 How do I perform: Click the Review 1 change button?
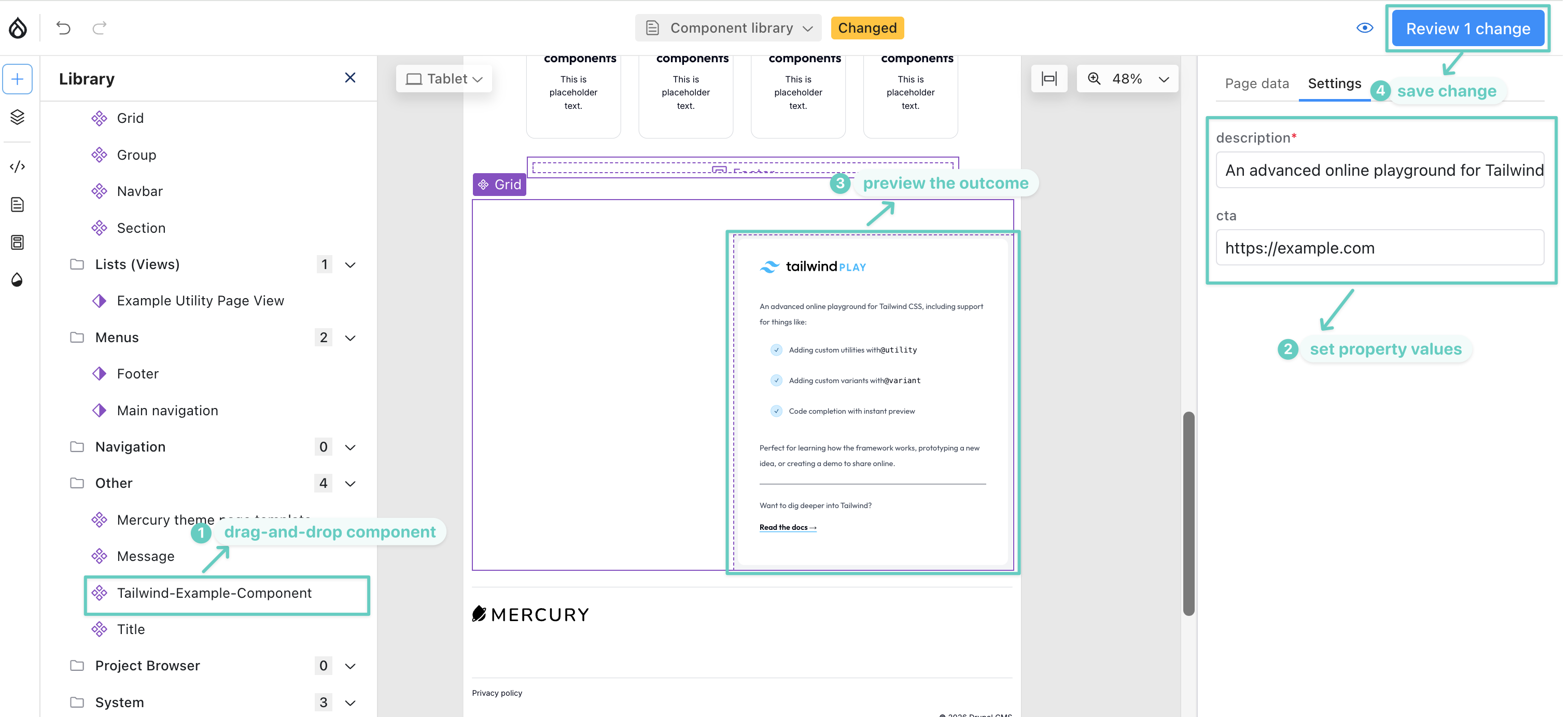(1467, 29)
